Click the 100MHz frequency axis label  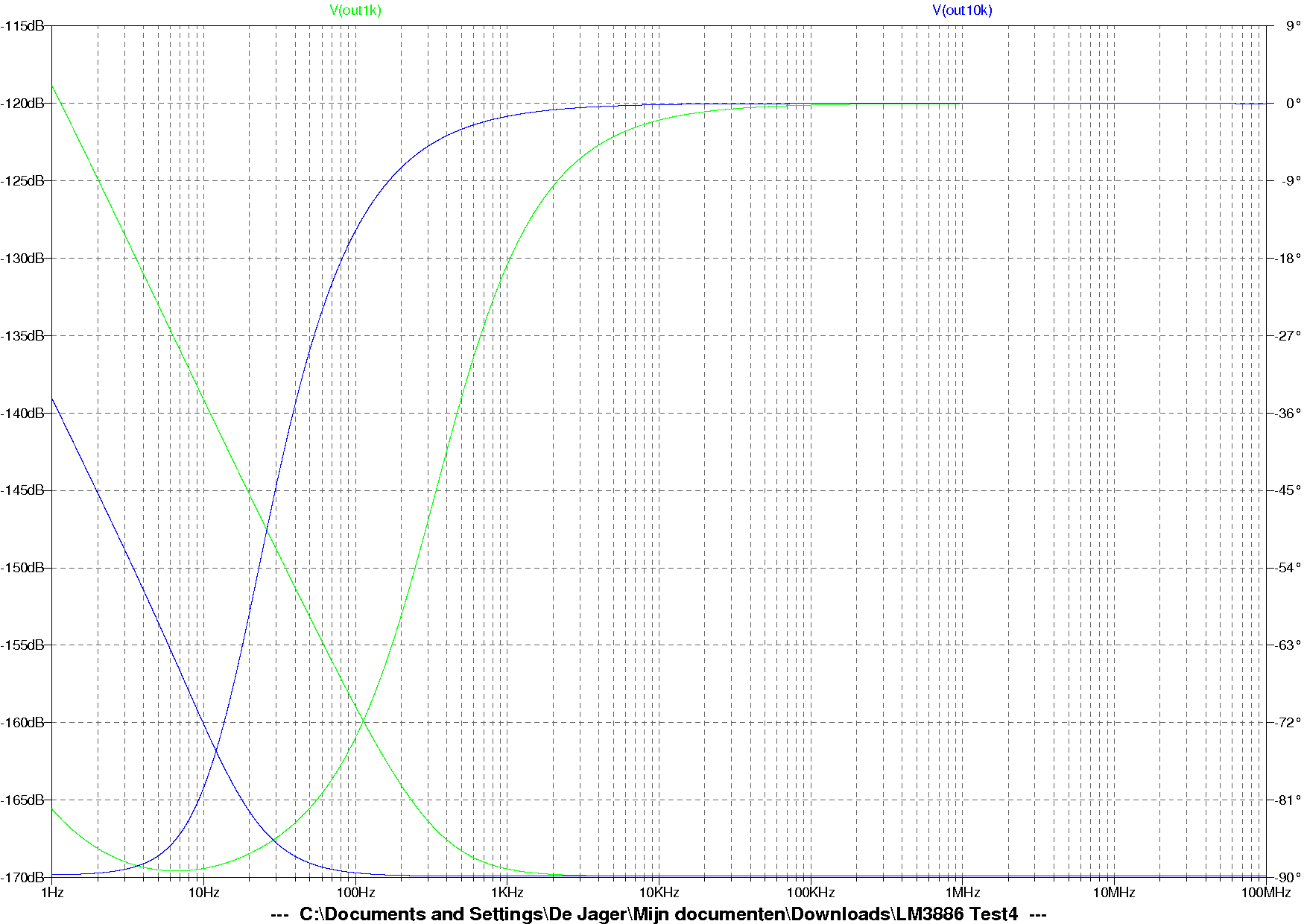tap(1266, 893)
